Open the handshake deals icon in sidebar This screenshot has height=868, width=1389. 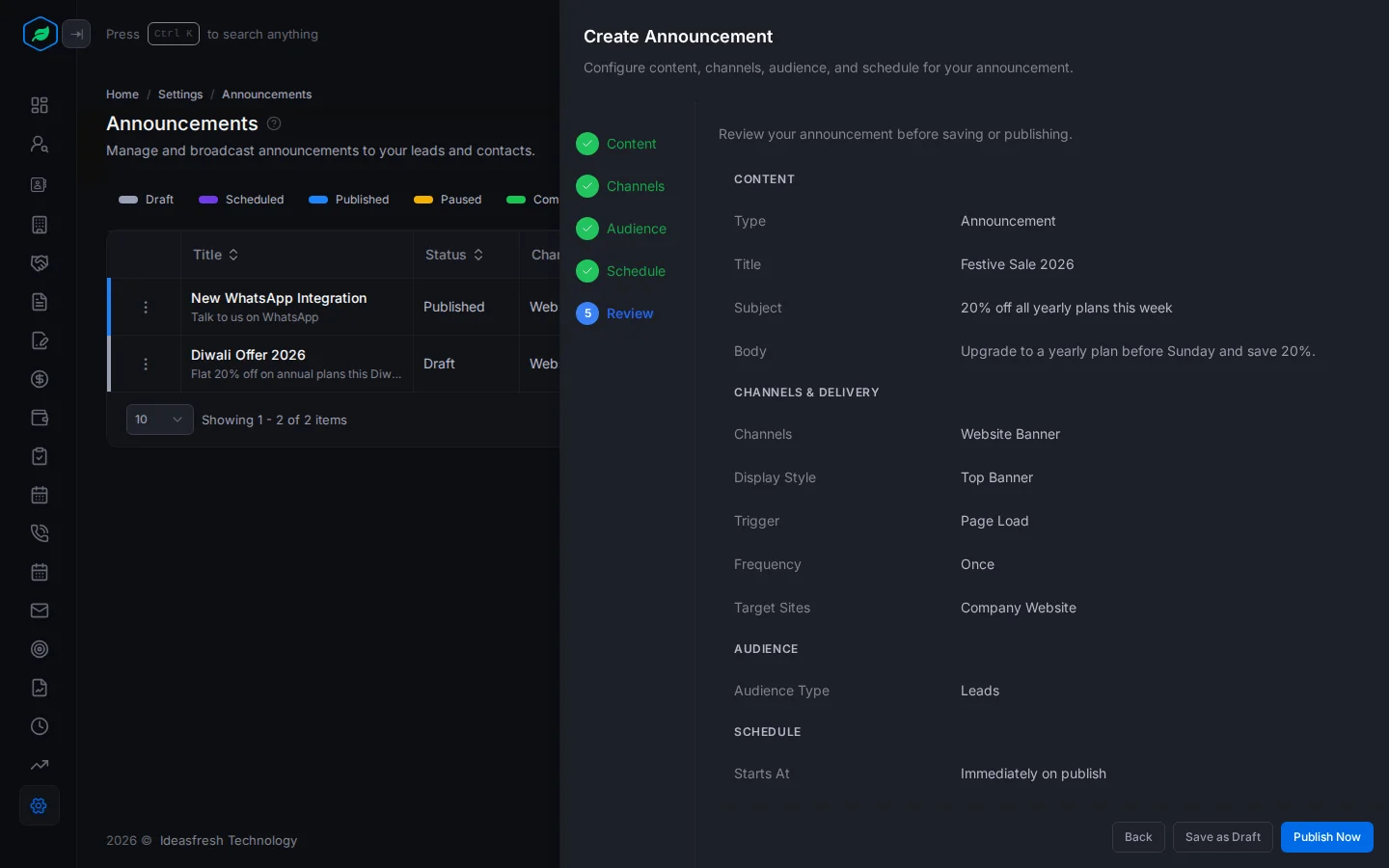click(x=40, y=263)
